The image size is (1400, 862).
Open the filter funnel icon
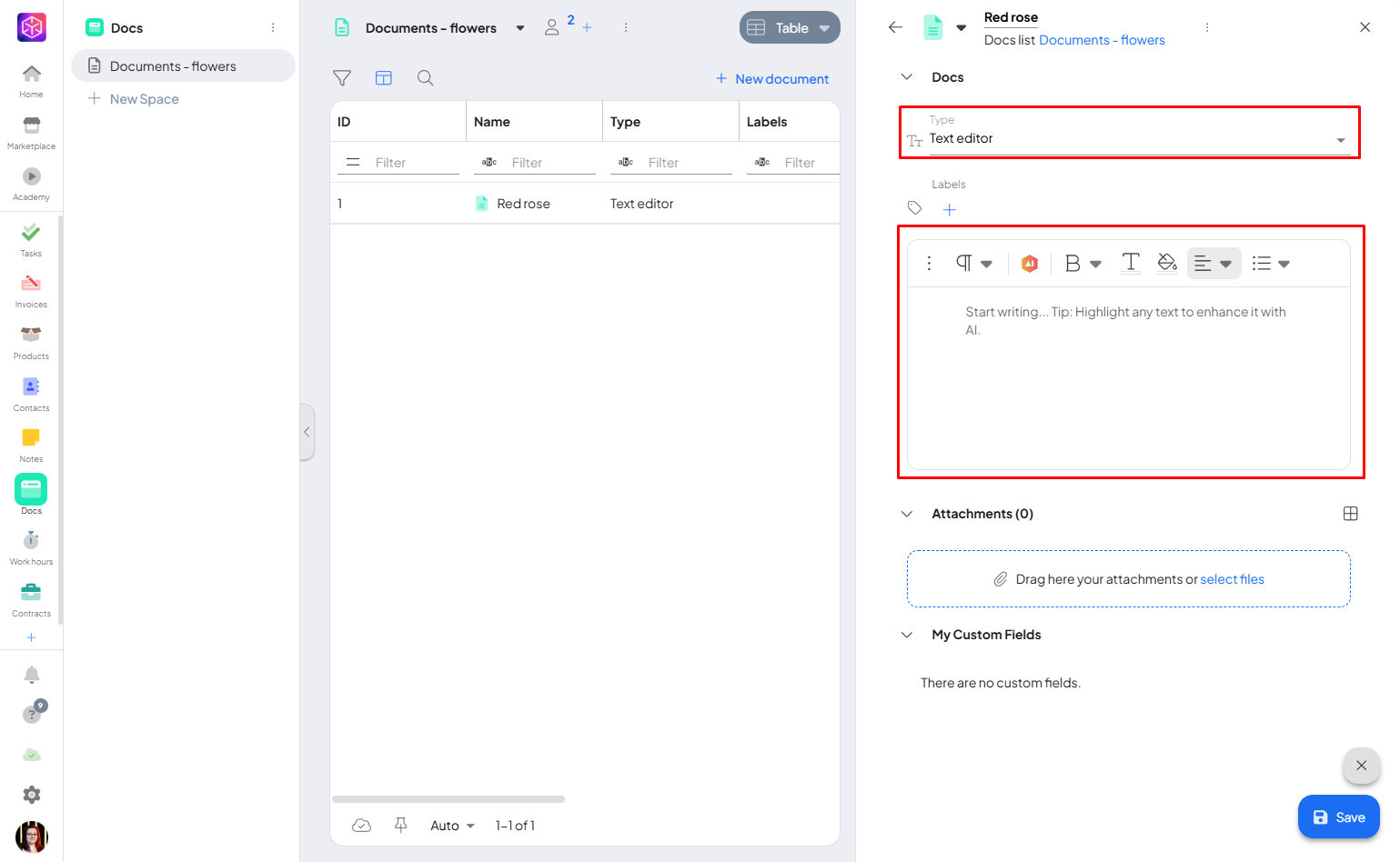(x=342, y=78)
